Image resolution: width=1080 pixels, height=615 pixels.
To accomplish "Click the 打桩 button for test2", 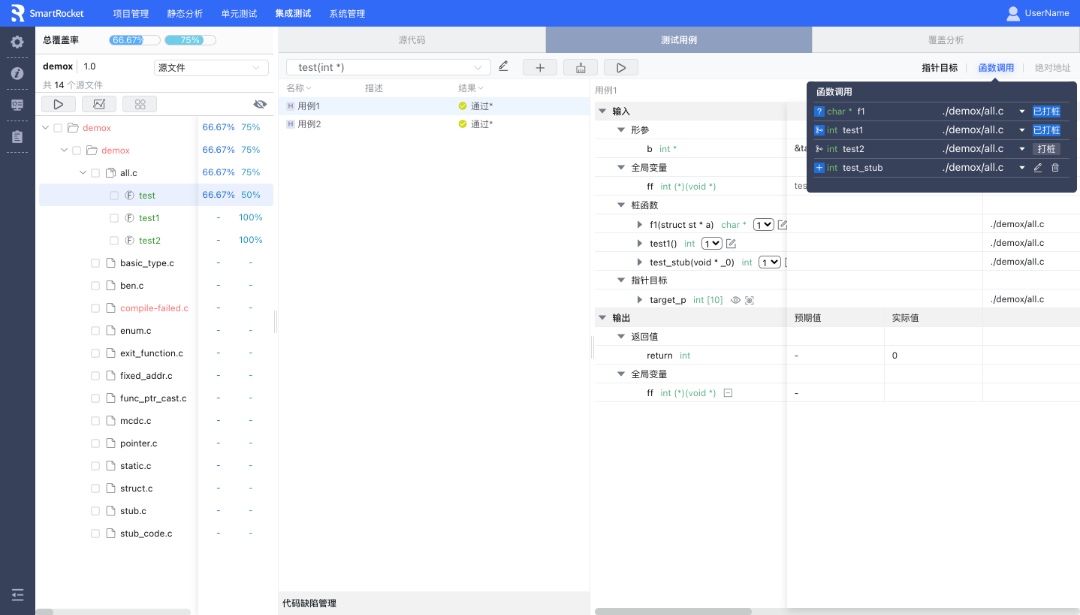I will (1045, 149).
